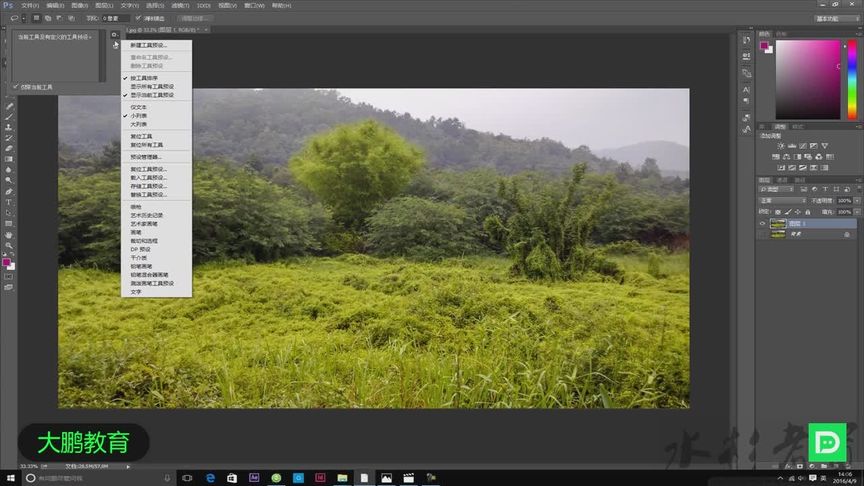
Task: Toggle lock position in Layers panel
Action: [x=798, y=212]
